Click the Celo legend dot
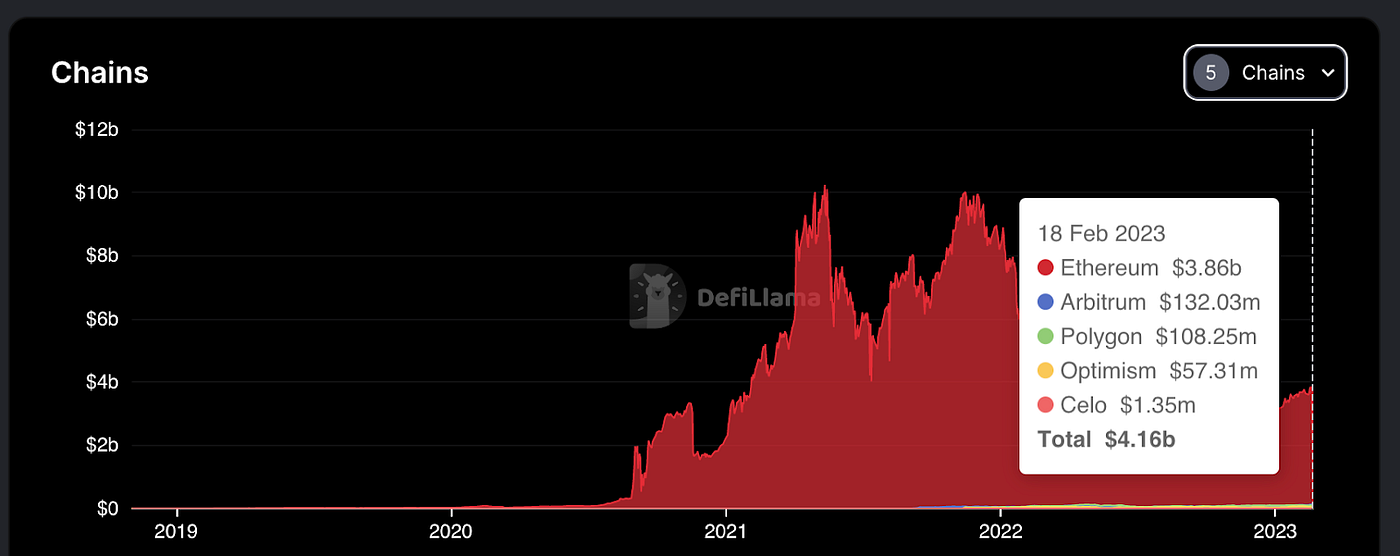 1046,405
